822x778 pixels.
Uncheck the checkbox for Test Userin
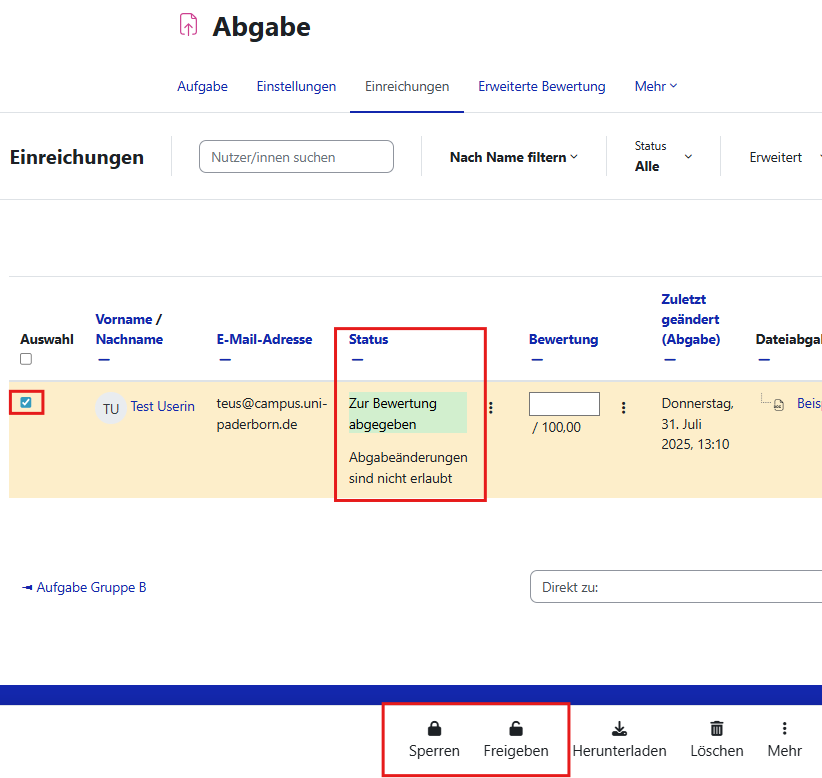click(x=26, y=403)
